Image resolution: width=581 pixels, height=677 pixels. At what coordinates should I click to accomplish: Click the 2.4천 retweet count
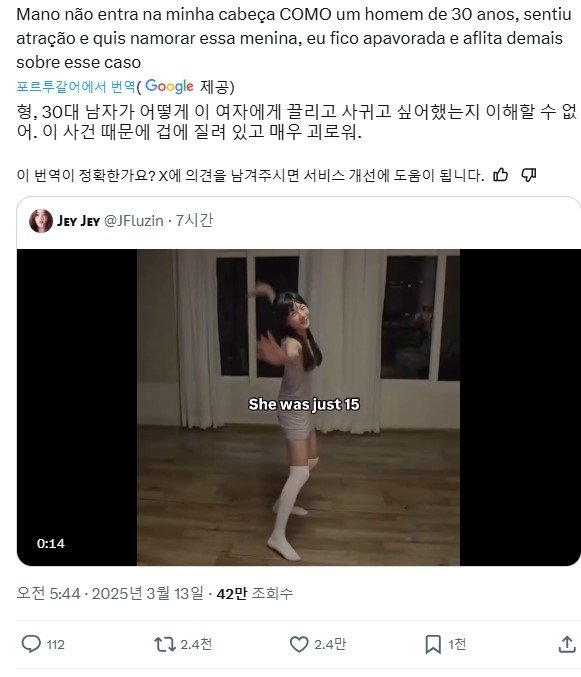[196, 644]
